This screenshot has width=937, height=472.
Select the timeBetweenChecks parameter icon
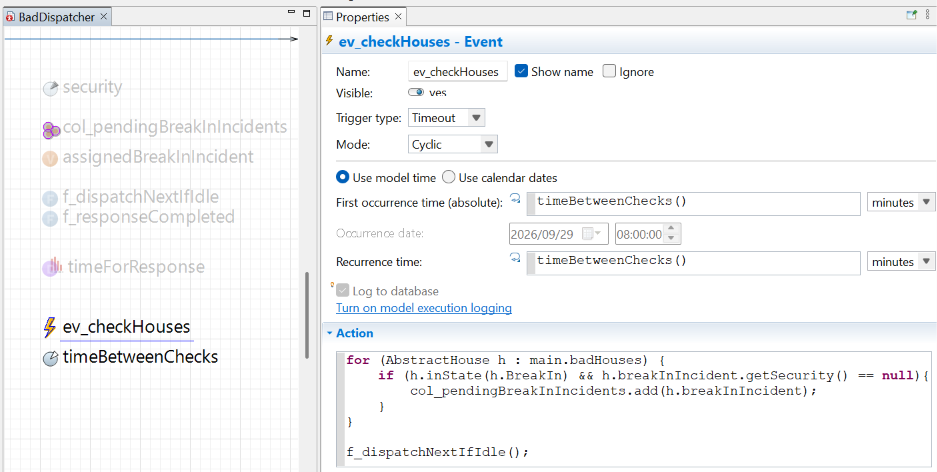[51, 358]
